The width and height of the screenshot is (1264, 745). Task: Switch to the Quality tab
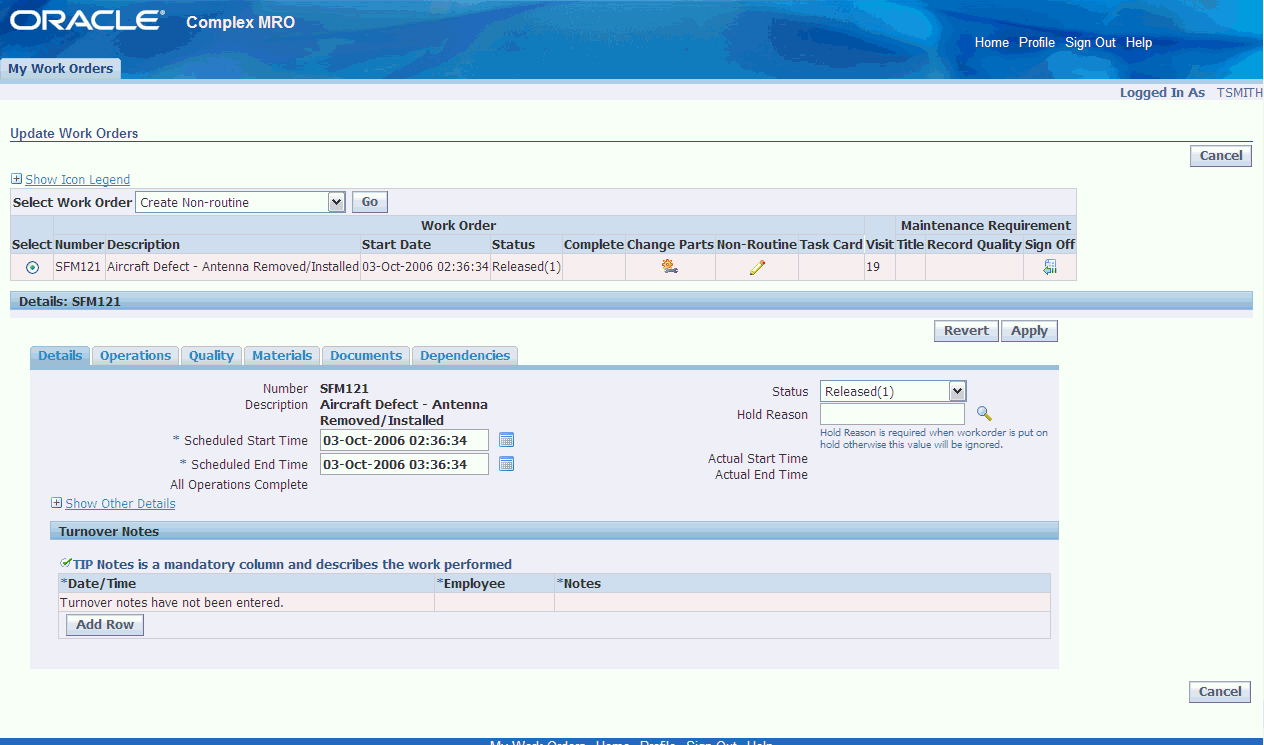(x=212, y=356)
